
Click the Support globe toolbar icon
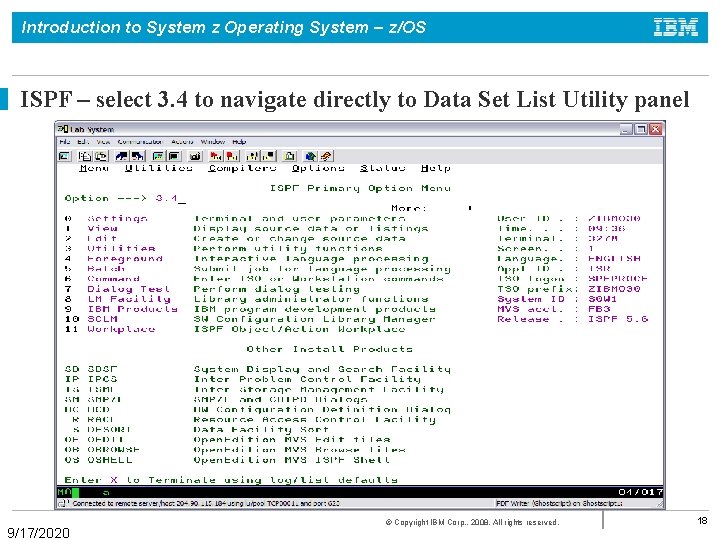coord(310,156)
